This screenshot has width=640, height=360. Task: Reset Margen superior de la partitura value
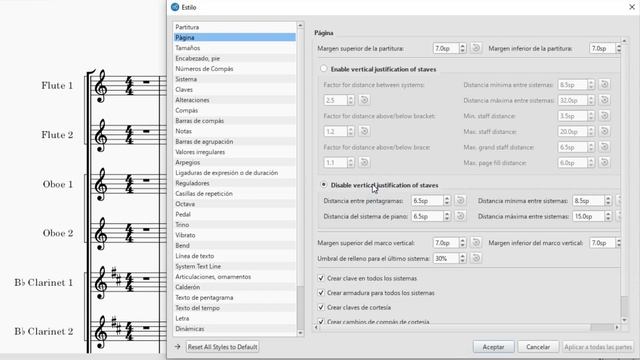coord(476,48)
